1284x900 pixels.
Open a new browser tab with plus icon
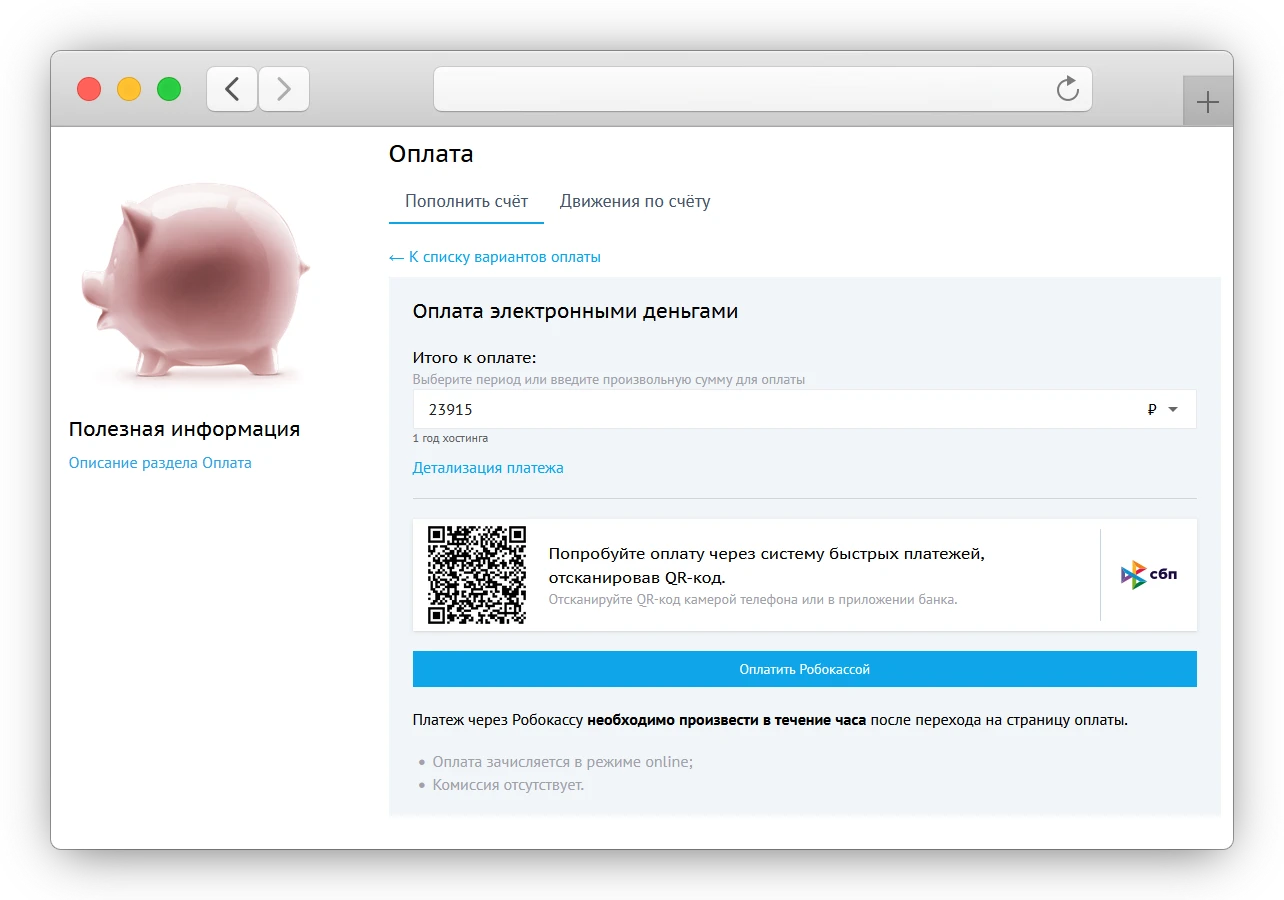(x=1208, y=100)
